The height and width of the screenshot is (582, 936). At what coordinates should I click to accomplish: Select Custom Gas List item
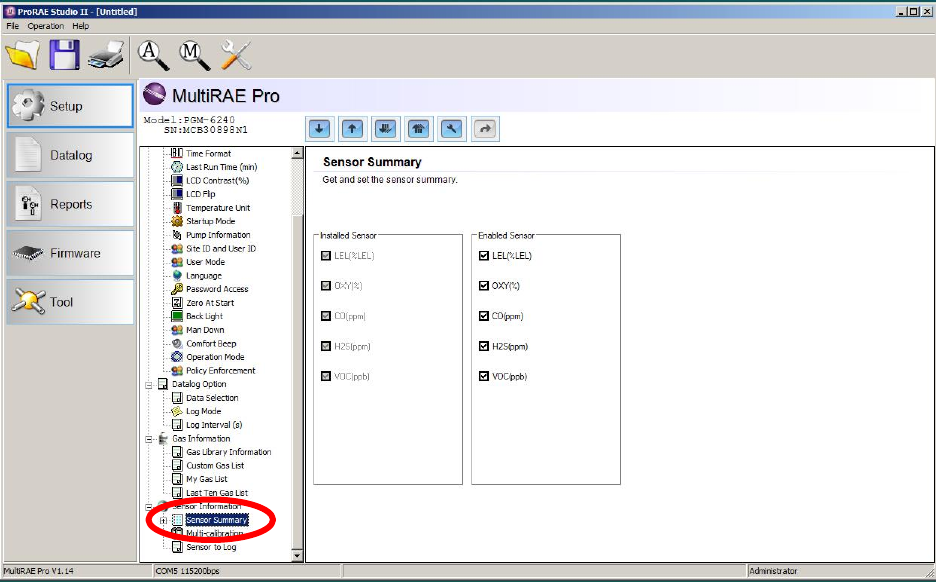[x=215, y=466]
